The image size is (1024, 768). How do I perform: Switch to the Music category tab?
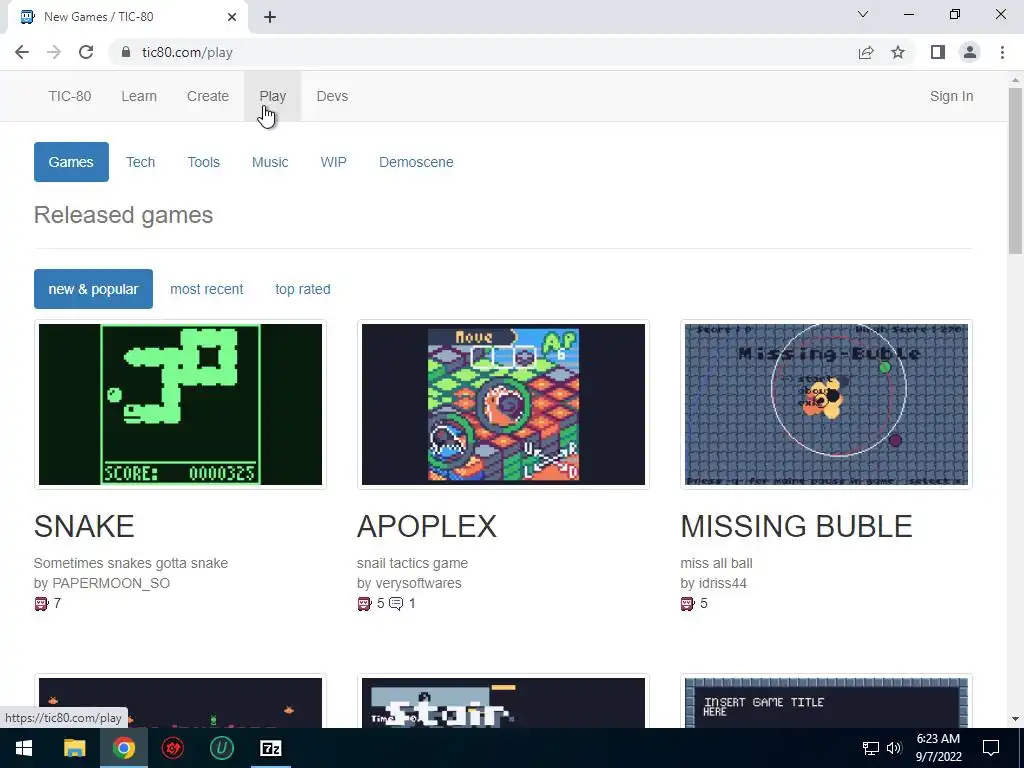(270, 162)
